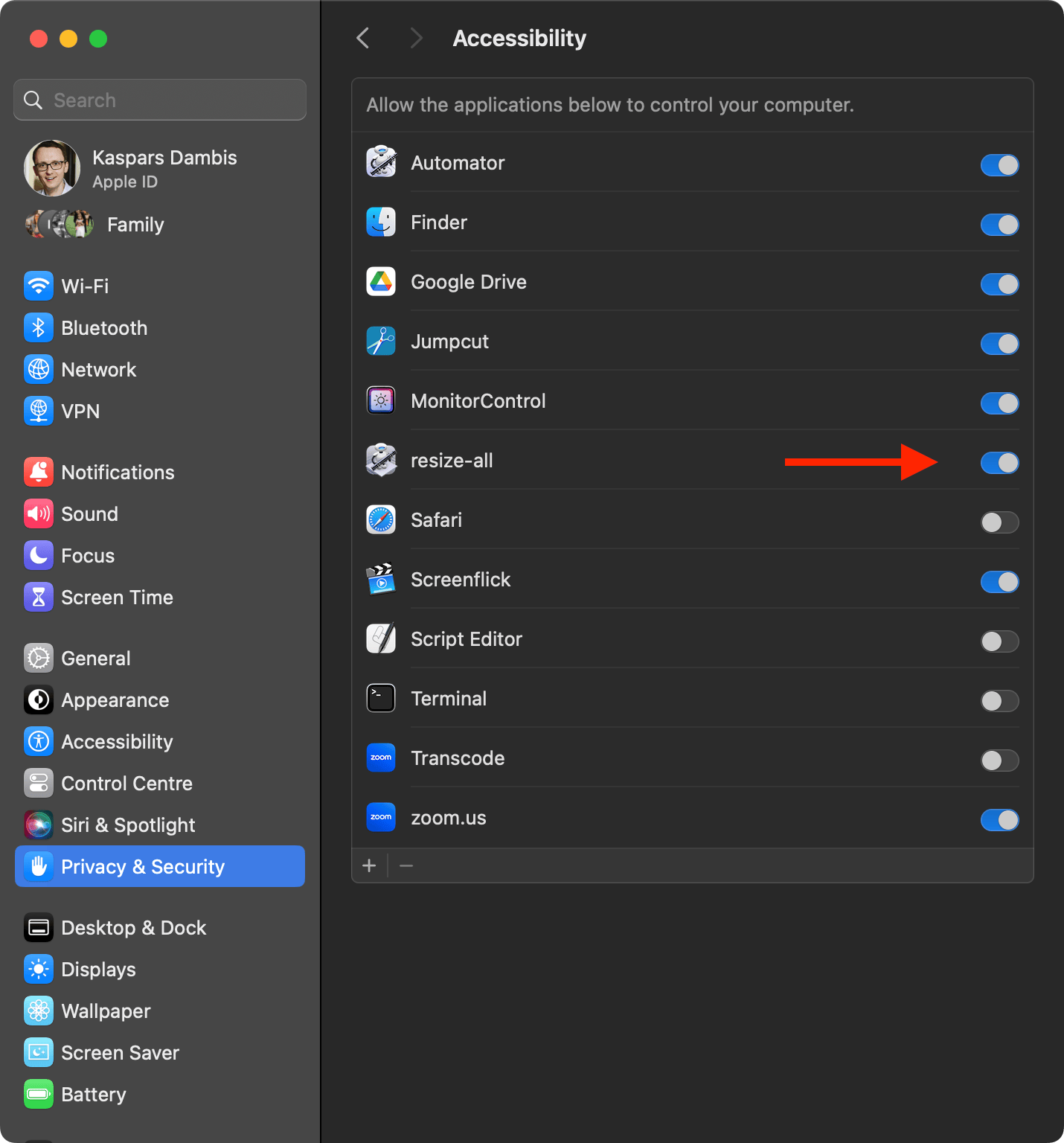Click the Finder app icon in list

(381, 222)
